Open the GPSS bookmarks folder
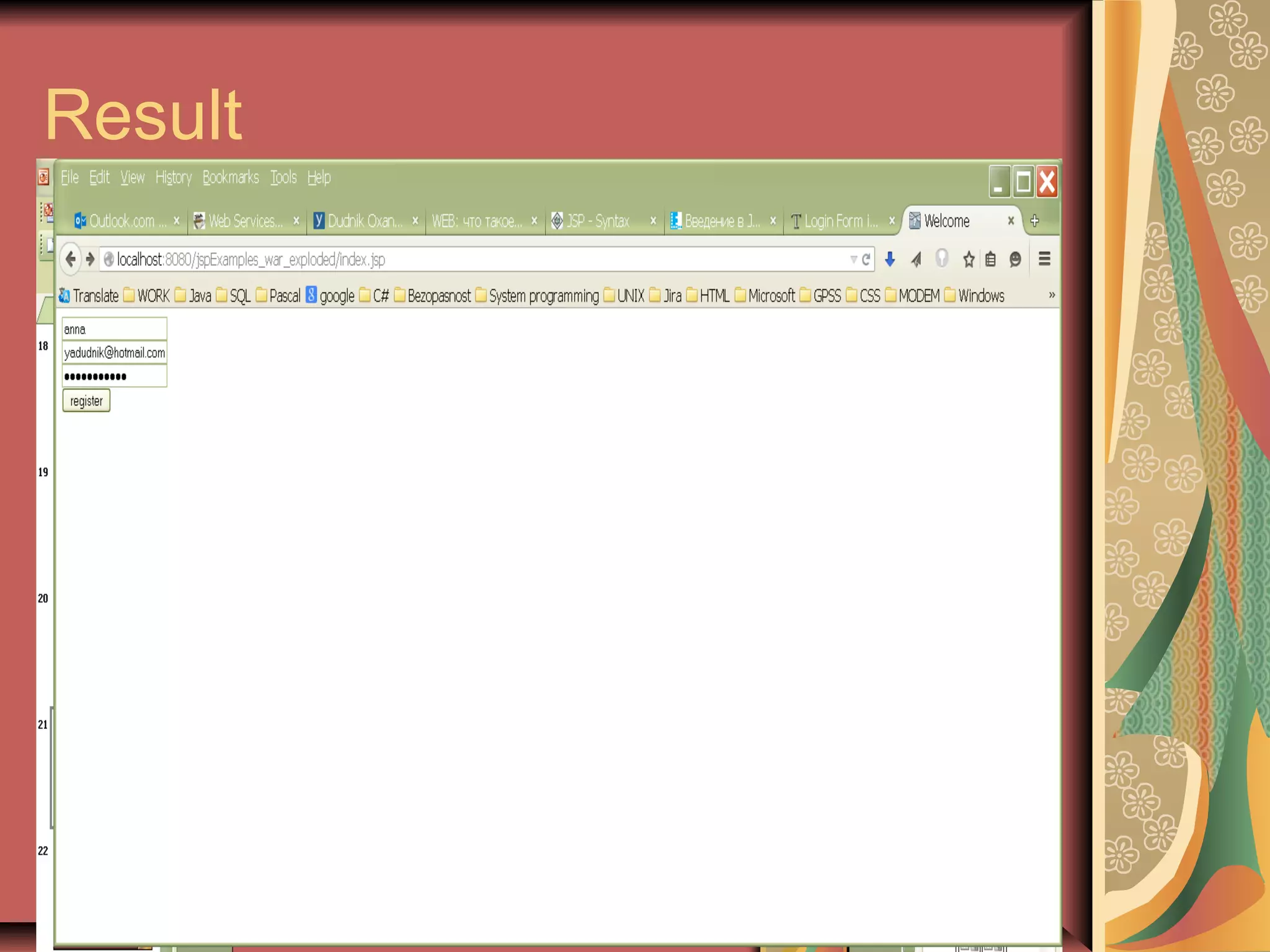The height and width of the screenshot is (952, 1270). coord(820,296)
